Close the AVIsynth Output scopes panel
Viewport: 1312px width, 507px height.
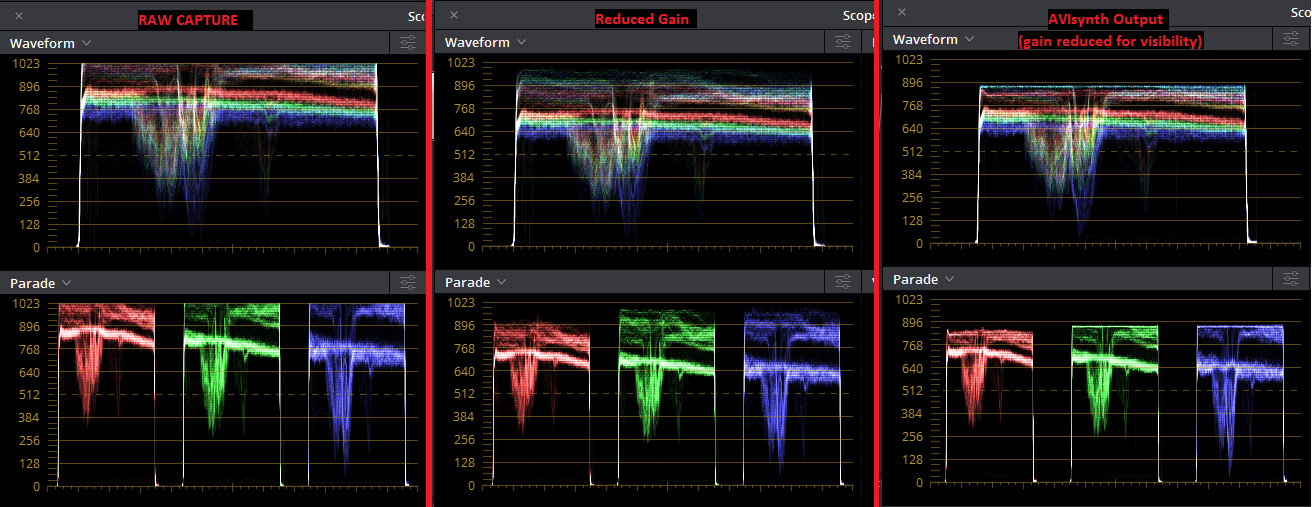click(902, 12)
